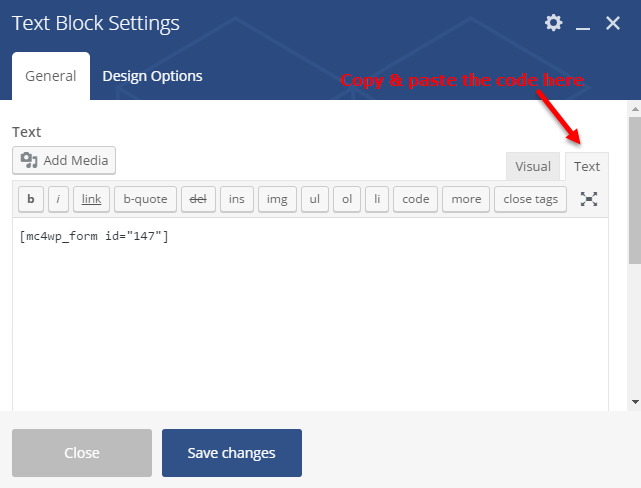Insert blockquote with b-quote button
The image size is (641, 488).
pyautogui.click(x=145, y=199)
